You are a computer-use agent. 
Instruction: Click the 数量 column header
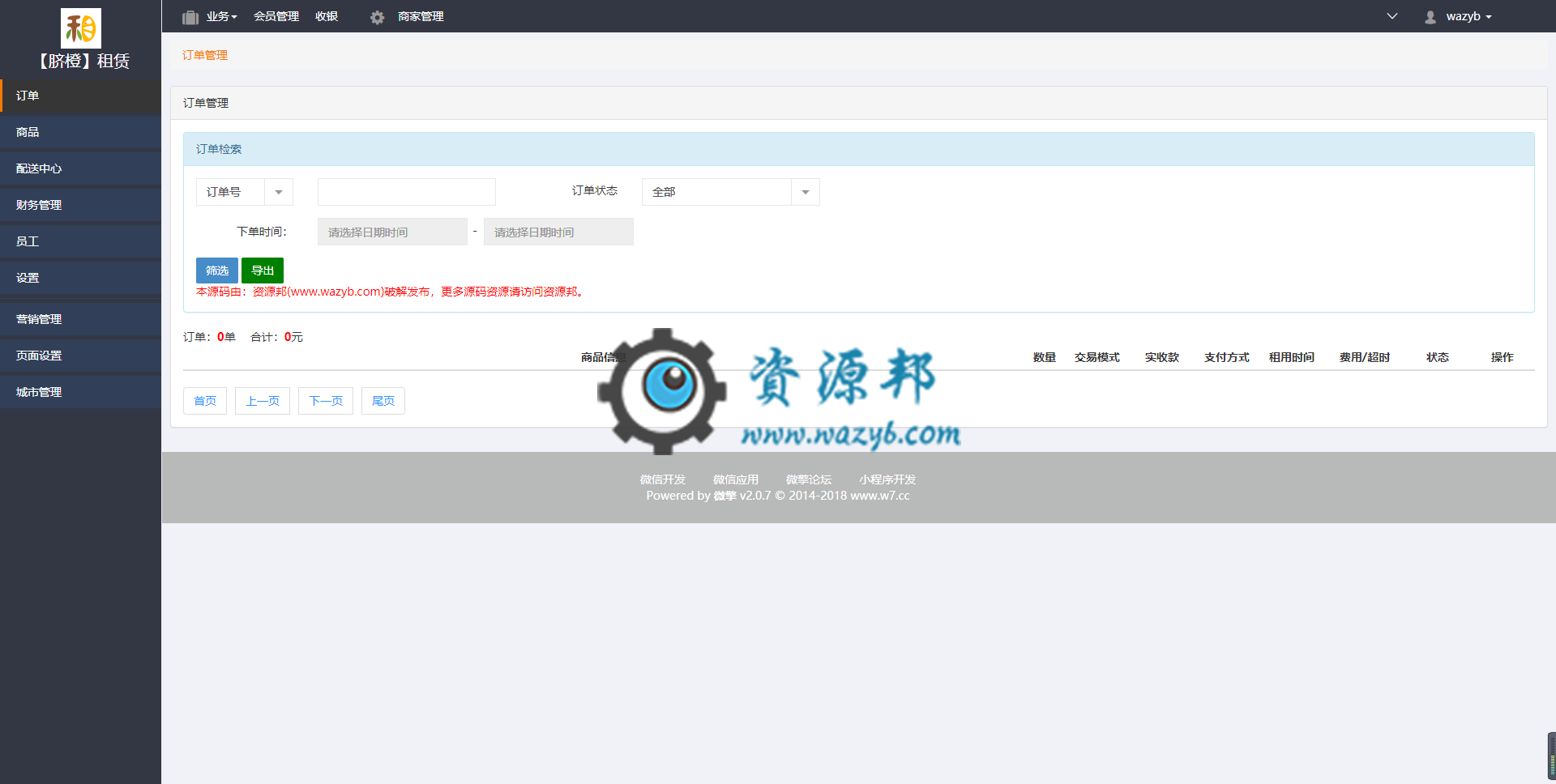1045,357
